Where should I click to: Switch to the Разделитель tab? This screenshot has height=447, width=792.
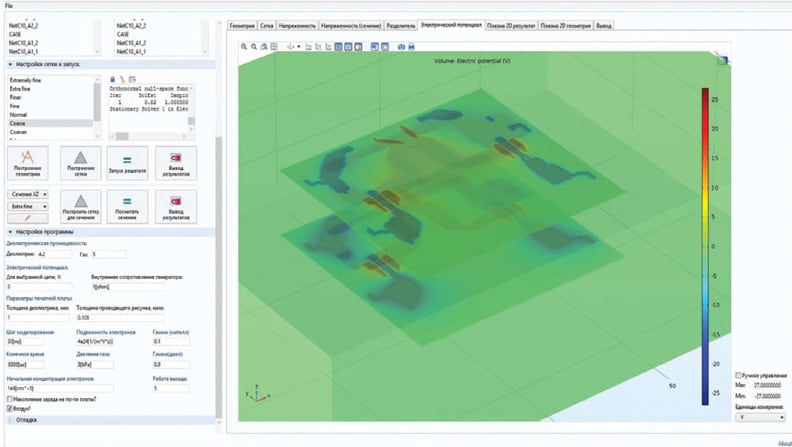[x=401, y=26]
